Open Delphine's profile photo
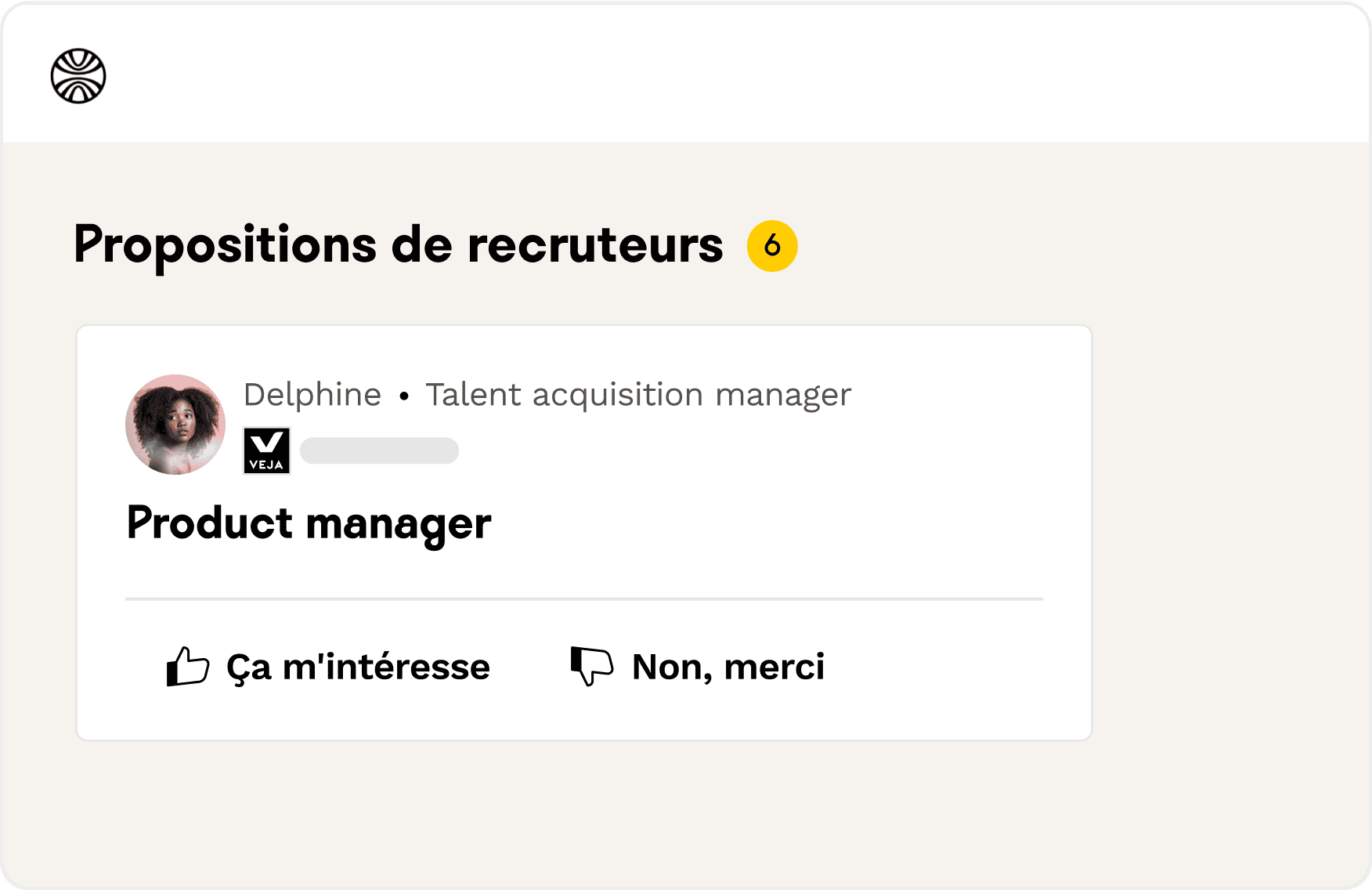Image resolution: width=1372 pixels, height=890 pixels. (175, 424)
